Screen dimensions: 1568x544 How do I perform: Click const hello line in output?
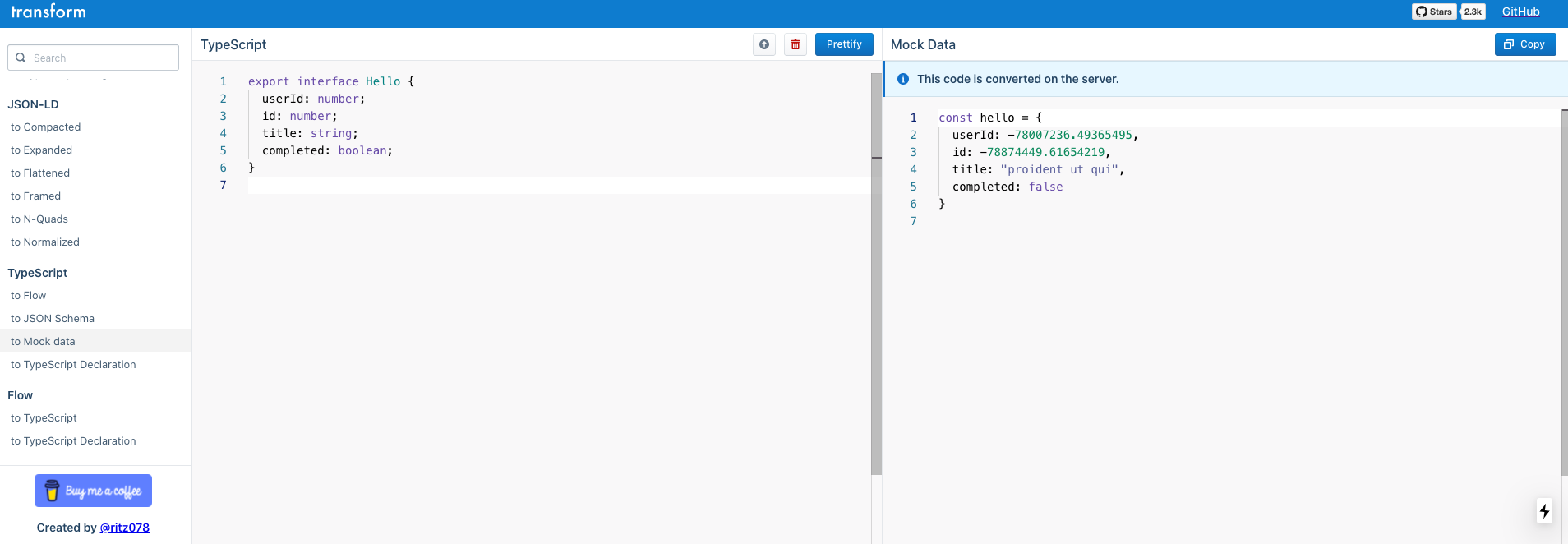(x=990, y=118)
